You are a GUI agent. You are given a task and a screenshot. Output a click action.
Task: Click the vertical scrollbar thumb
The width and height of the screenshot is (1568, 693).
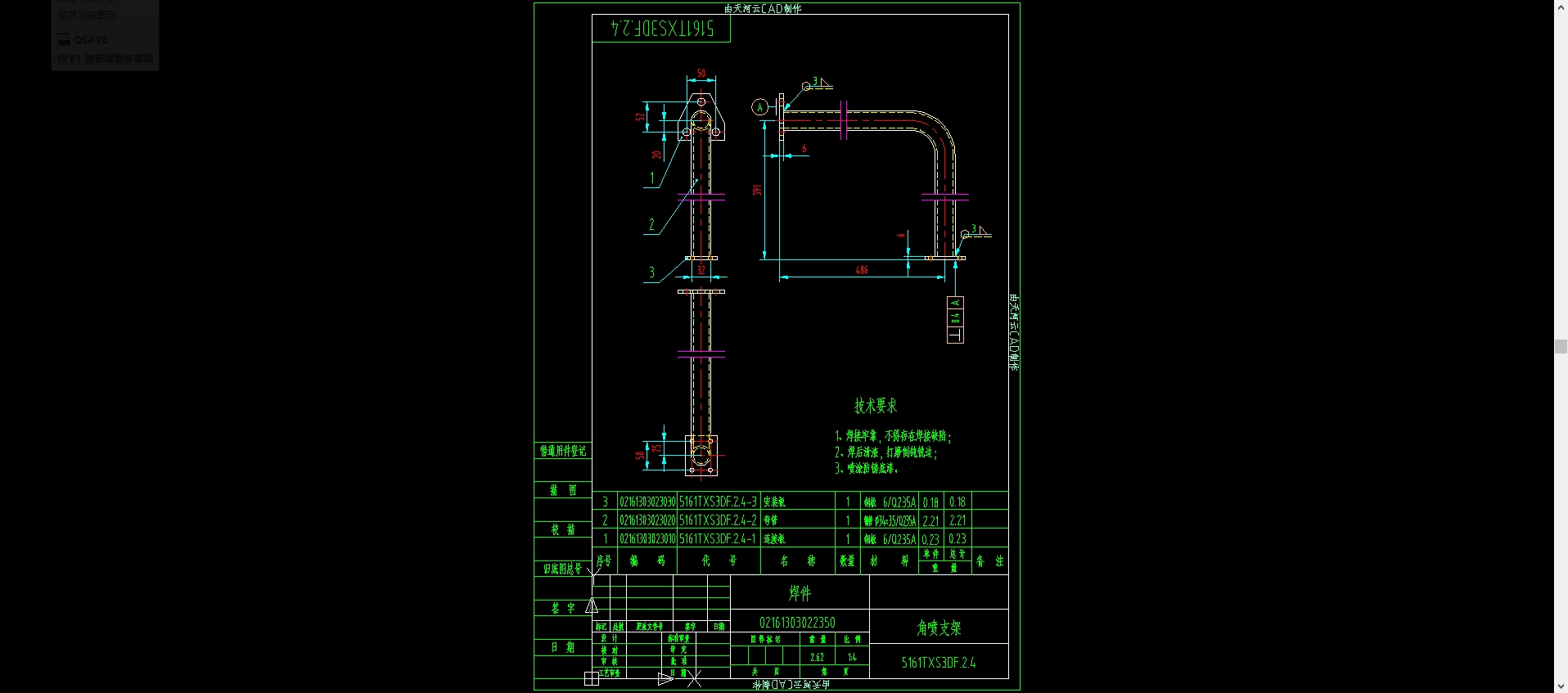(x=1561, y=346)
